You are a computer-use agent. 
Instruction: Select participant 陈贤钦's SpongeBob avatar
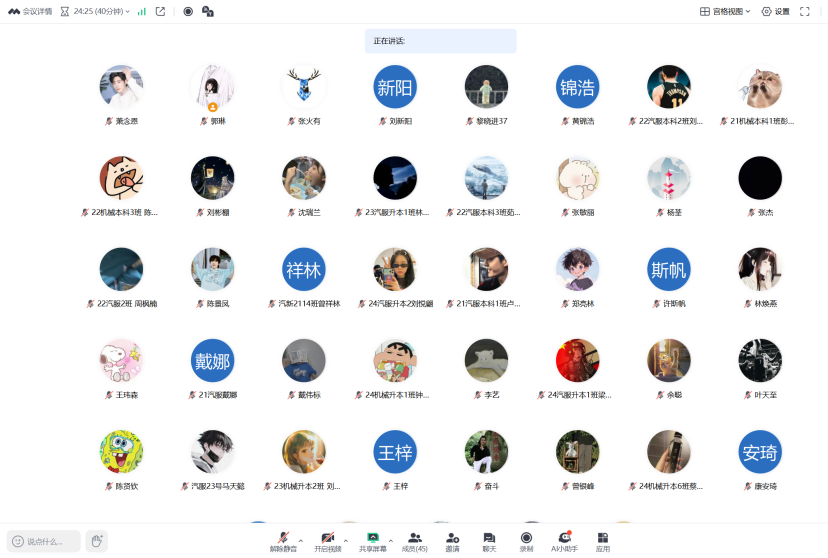(x=121, y=452)
